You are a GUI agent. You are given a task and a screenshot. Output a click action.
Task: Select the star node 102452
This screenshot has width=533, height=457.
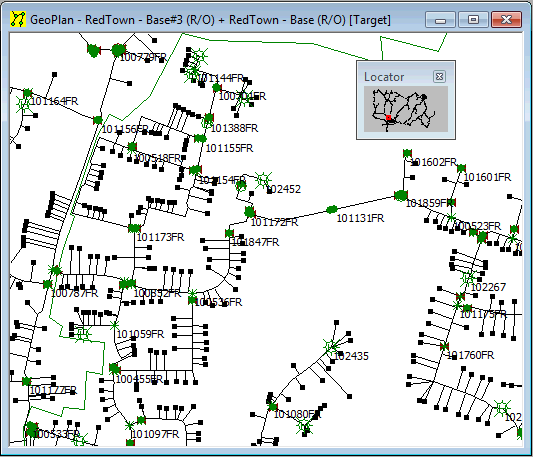pyautogui.click(x=263, y=180)
